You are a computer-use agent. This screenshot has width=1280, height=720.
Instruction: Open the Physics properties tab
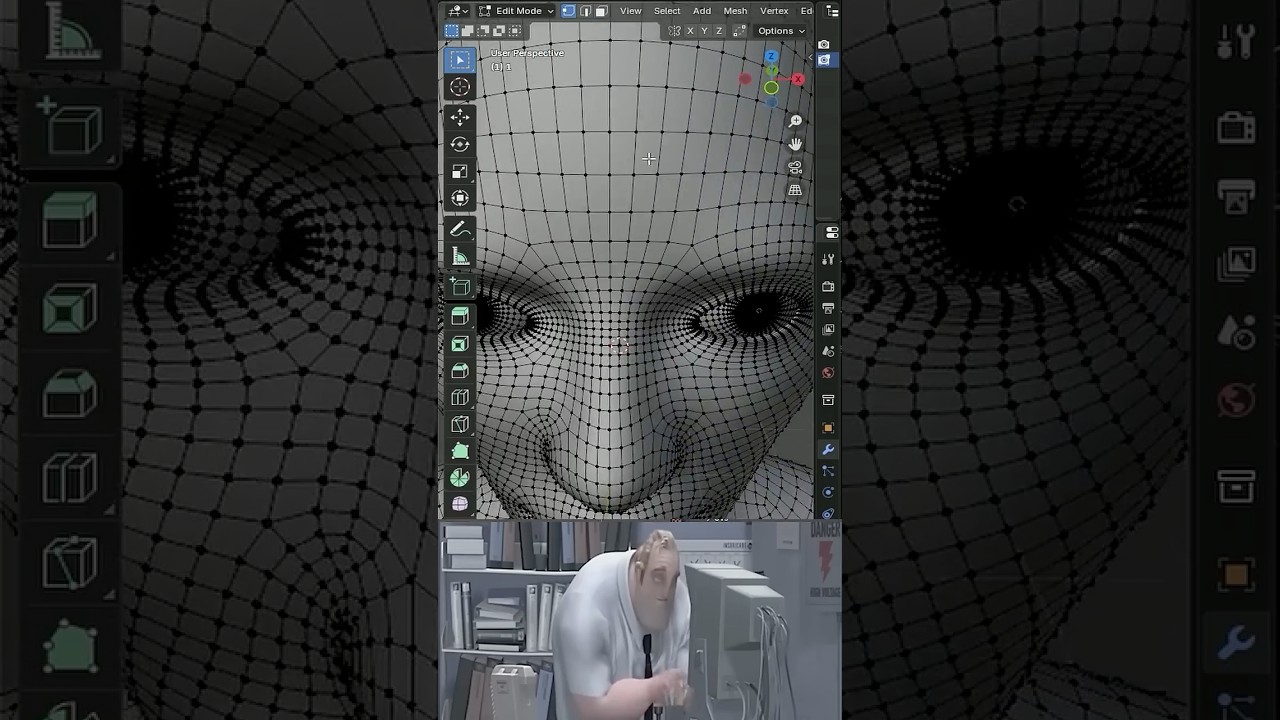[x=828, y=492]
